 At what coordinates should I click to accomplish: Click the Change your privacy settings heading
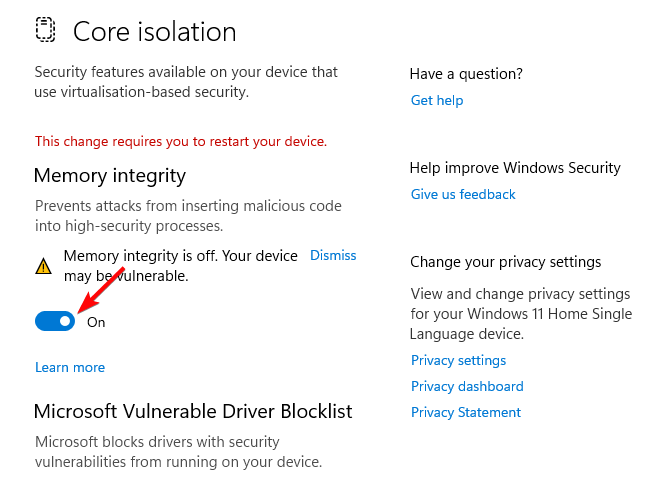pos(505,262)
